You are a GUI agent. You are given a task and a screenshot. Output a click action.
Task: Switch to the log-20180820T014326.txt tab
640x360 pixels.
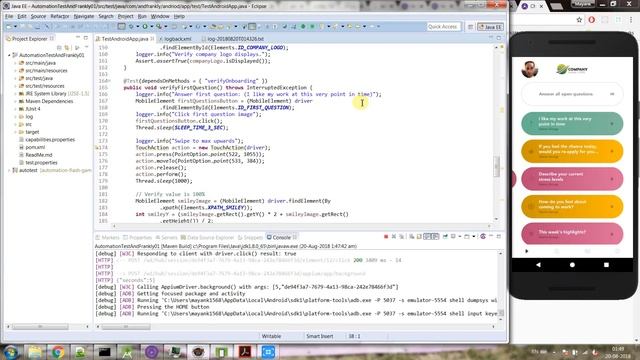pyautogui.click(x=234, y=39)
